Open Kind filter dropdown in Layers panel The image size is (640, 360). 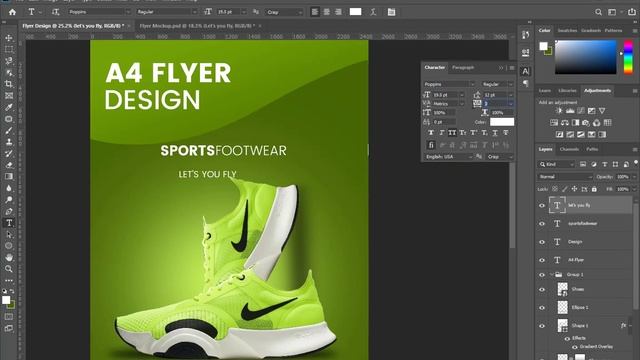point(557,164)
